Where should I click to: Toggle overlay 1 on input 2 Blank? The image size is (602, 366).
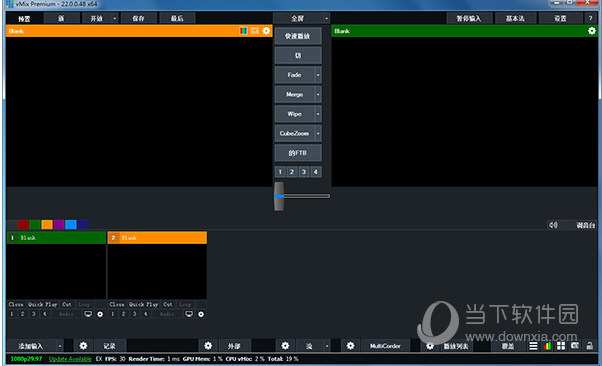tap(112, 314)
